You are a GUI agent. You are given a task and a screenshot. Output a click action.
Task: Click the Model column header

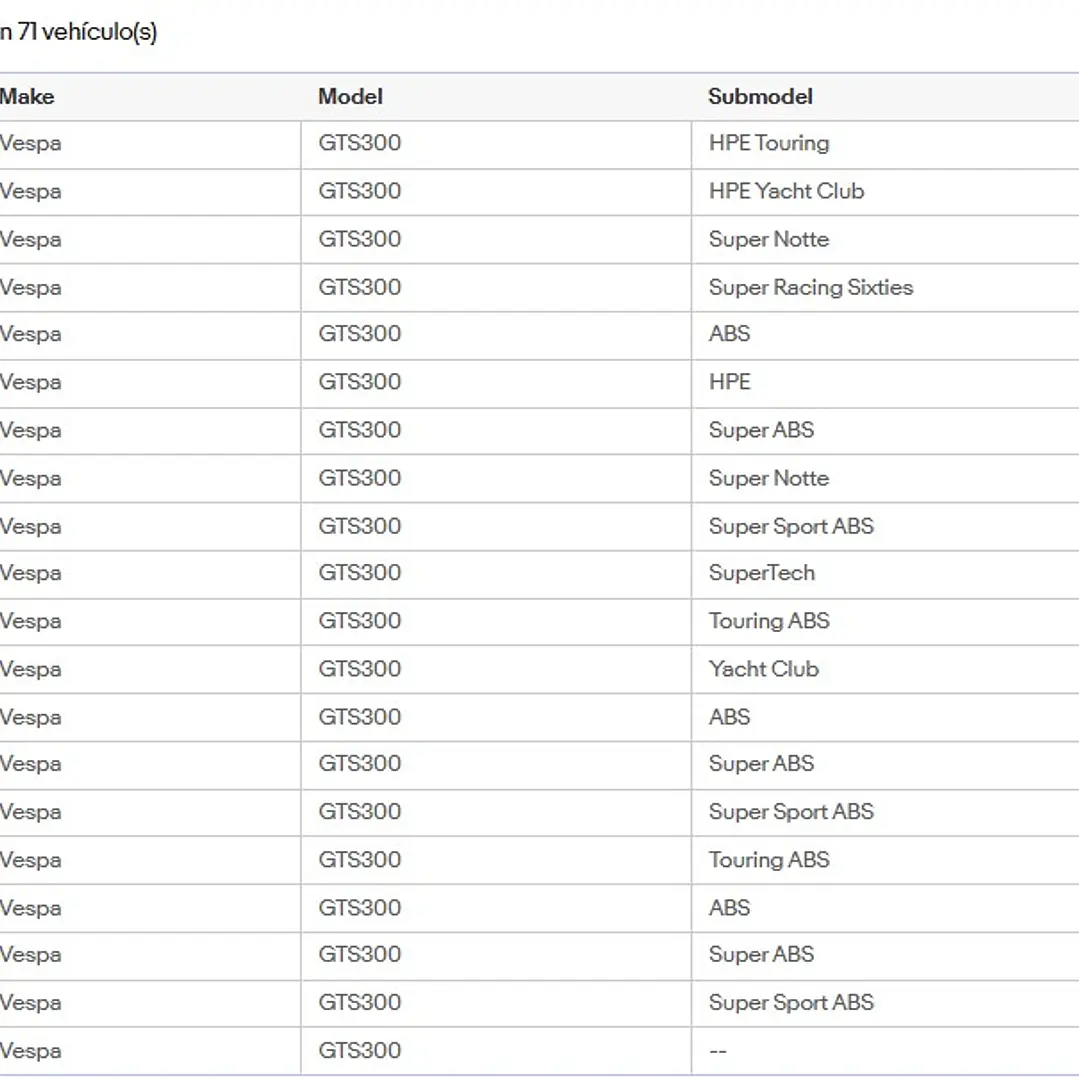point(350,96)
